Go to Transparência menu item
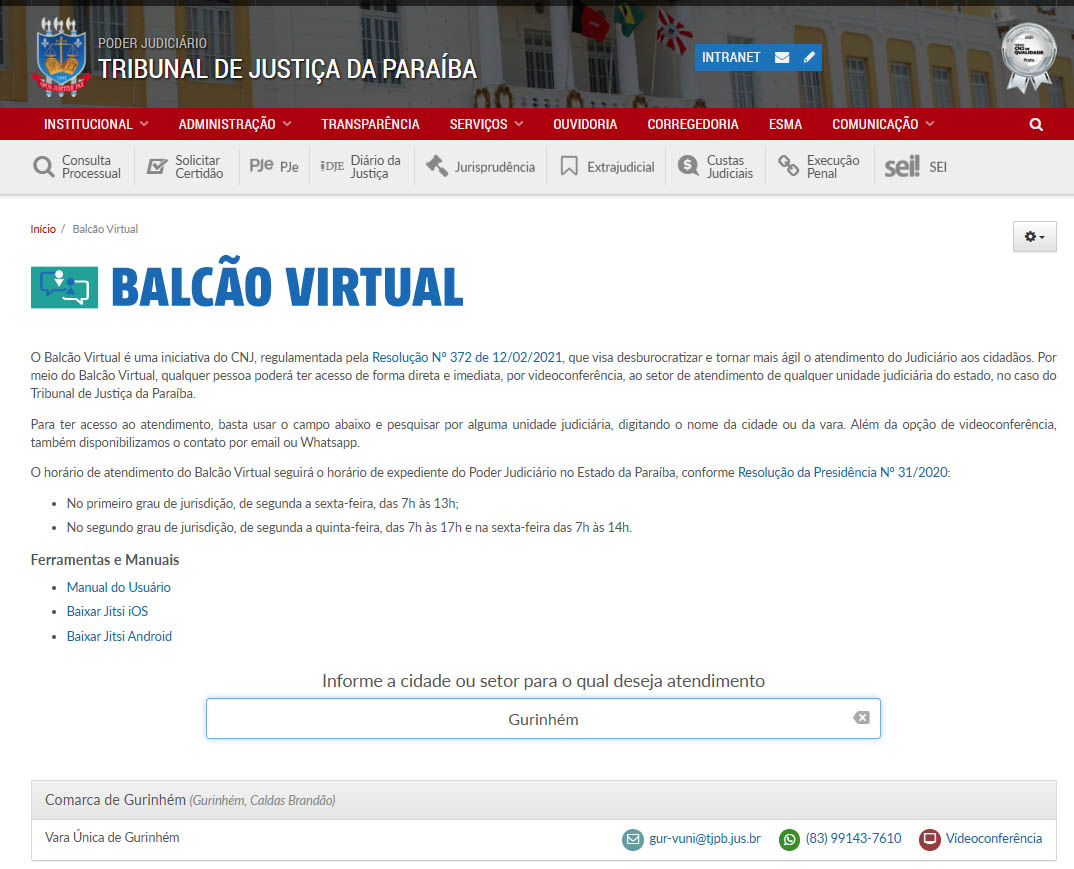 (x=370, y=124)
